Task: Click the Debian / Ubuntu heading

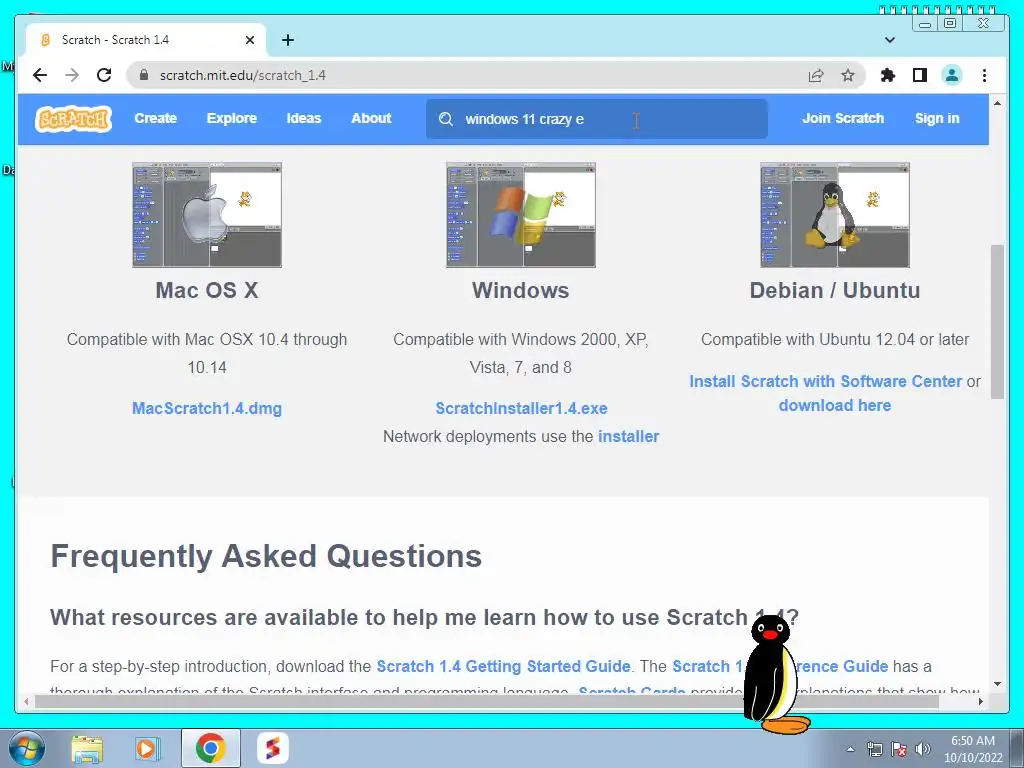Action: [835, 291]
